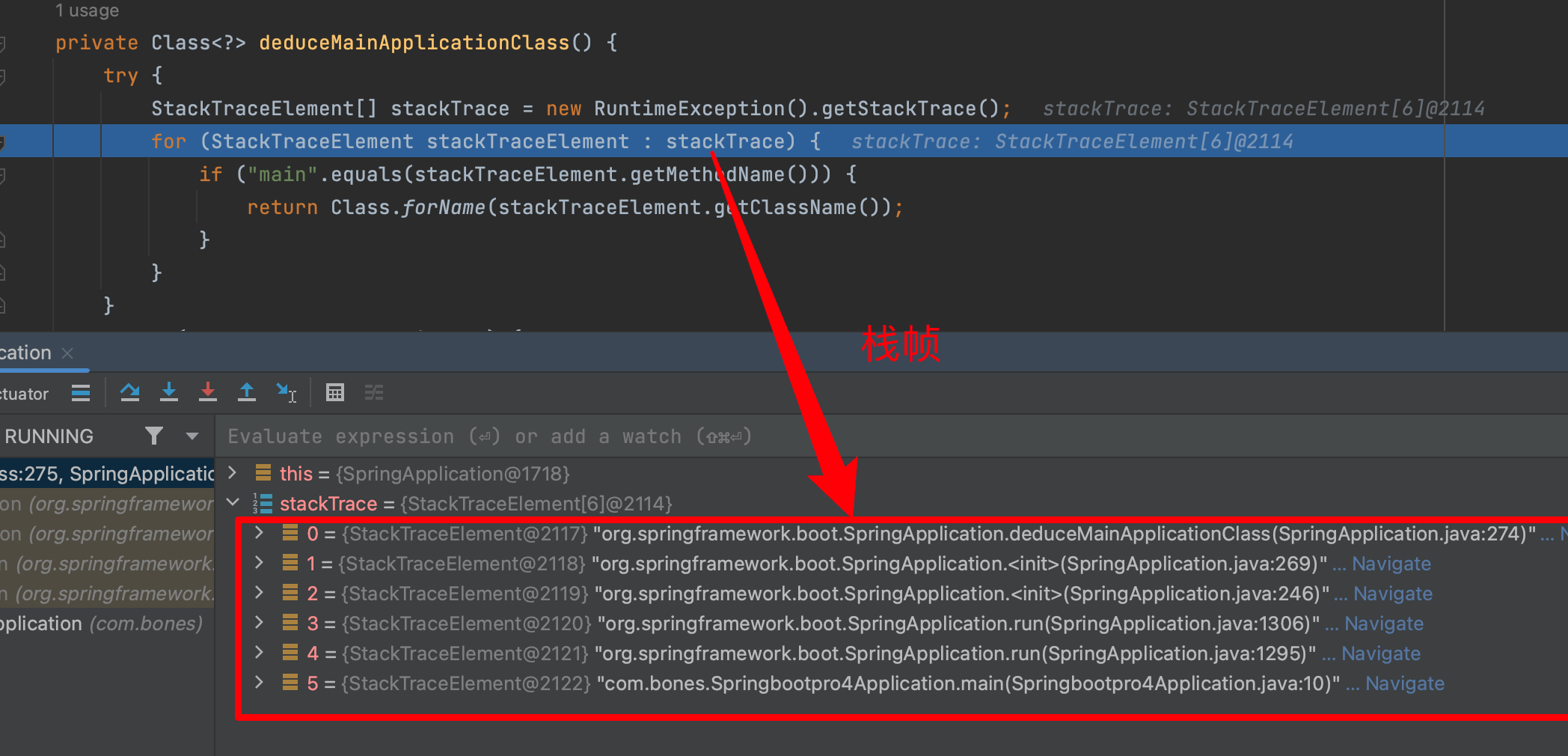The height and width of the screenshot is (756, 1568).
Task: Expand stack trace element 0
Action: pos(259,532)
